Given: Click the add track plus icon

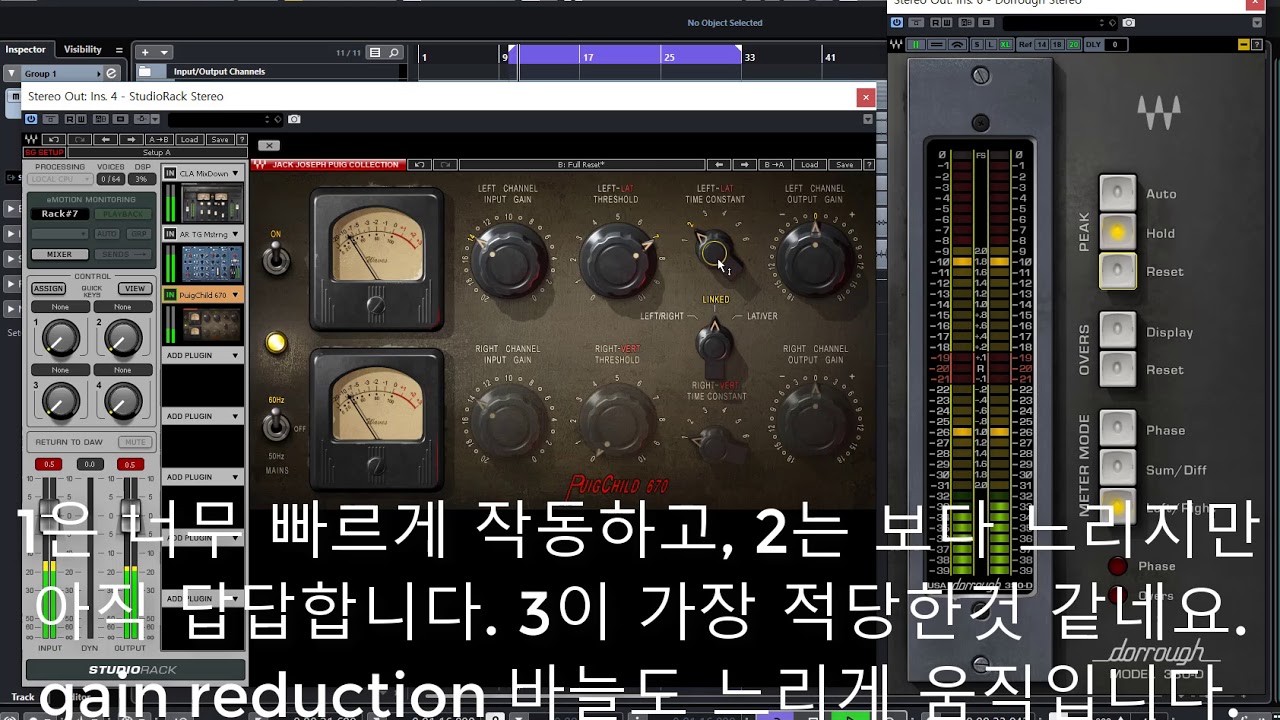Looking at the screenshot, I should (145, 52).
